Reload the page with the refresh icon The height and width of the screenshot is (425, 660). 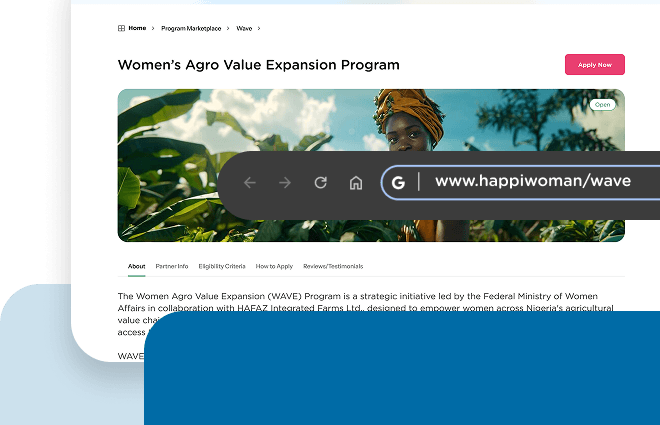pos(320,182)
